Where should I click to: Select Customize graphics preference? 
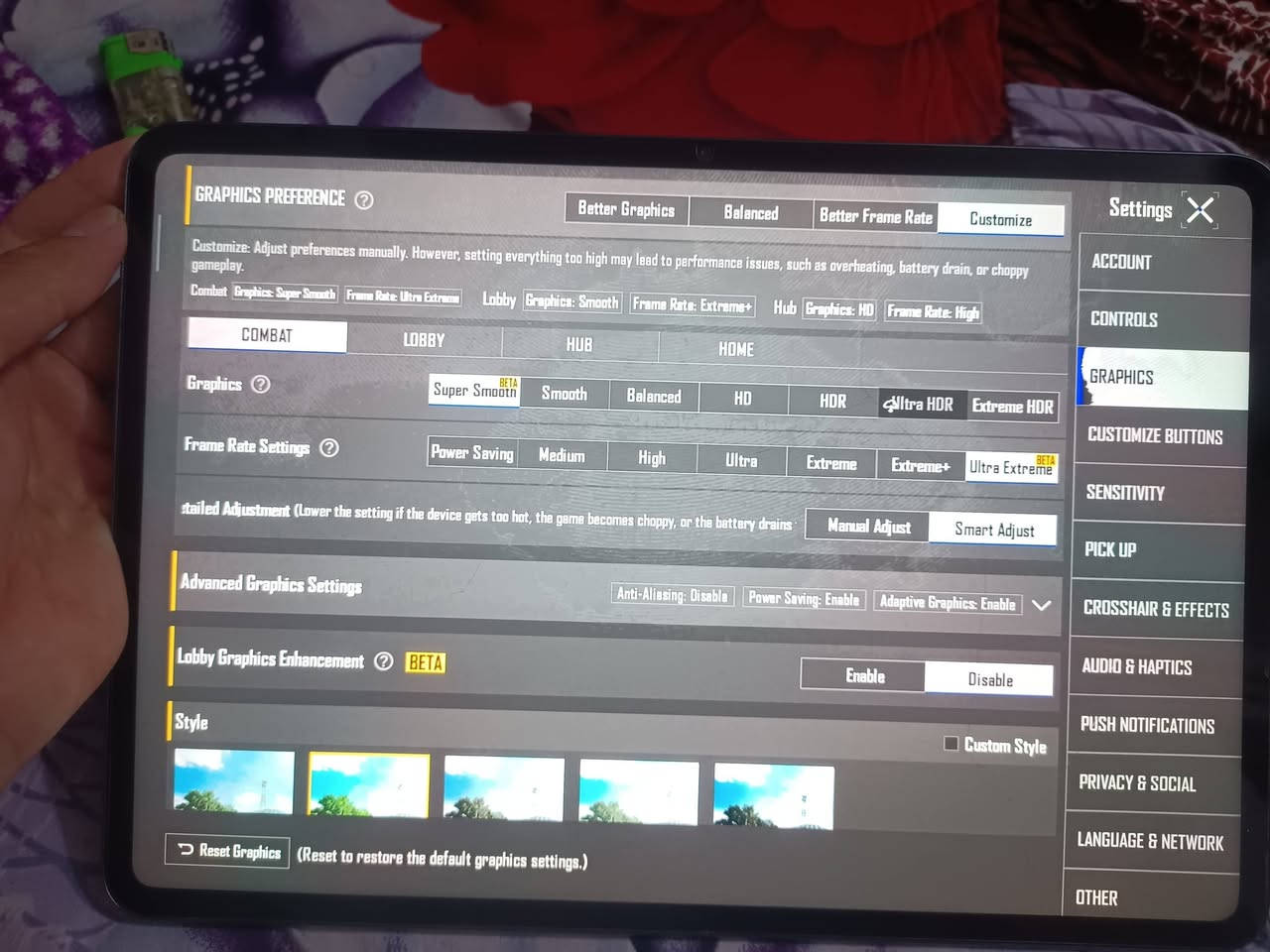1000,220
